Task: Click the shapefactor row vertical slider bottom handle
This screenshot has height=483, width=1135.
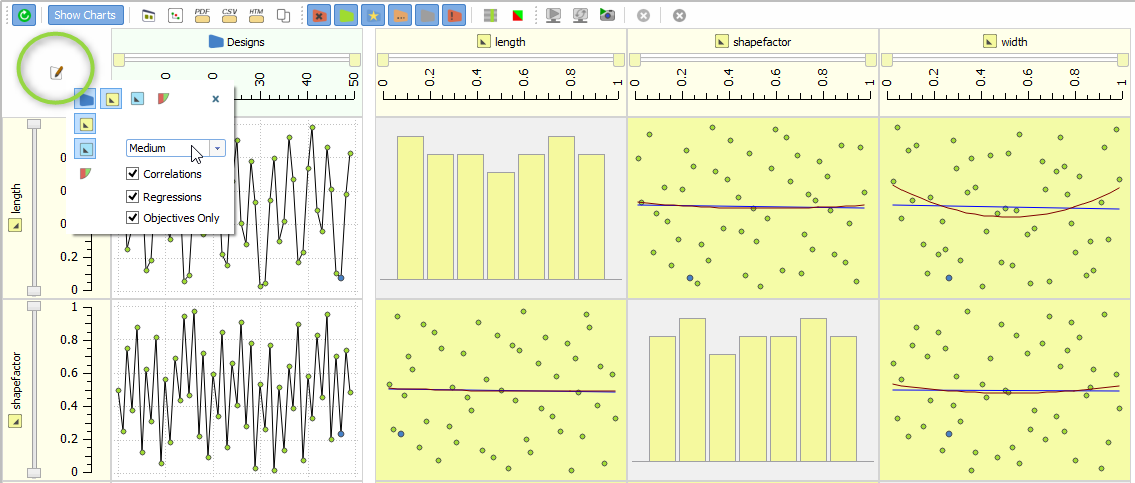Action: click(33, 473)
